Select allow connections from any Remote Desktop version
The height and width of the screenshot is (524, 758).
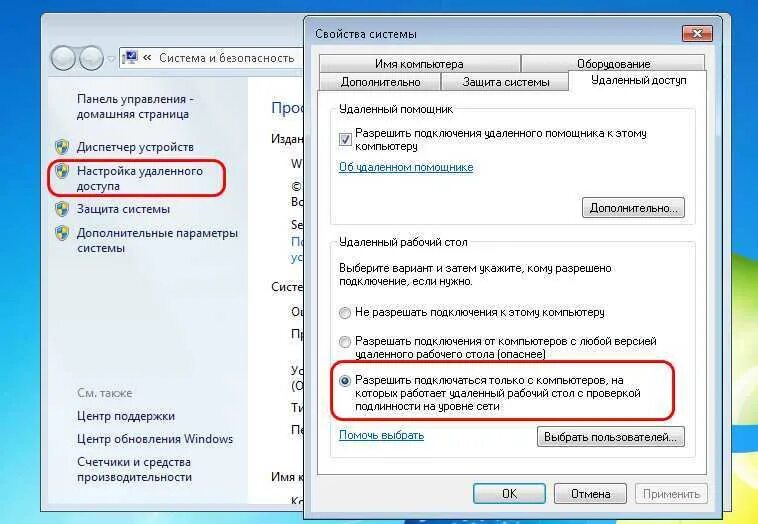coord(345,342)
